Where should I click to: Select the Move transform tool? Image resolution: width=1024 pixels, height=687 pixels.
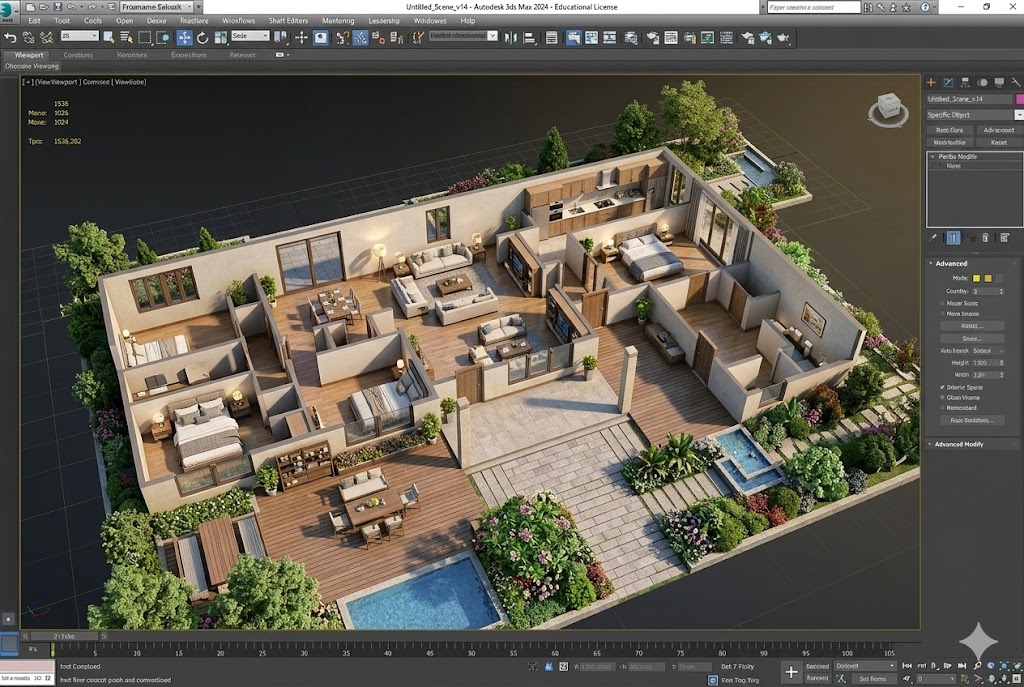pos(185,37)
